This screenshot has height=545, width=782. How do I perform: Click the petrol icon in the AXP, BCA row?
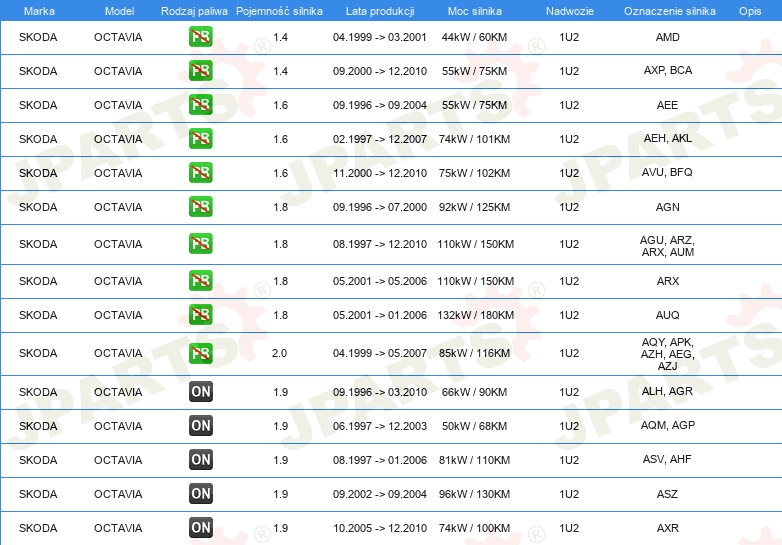click(x=200, y=71)
